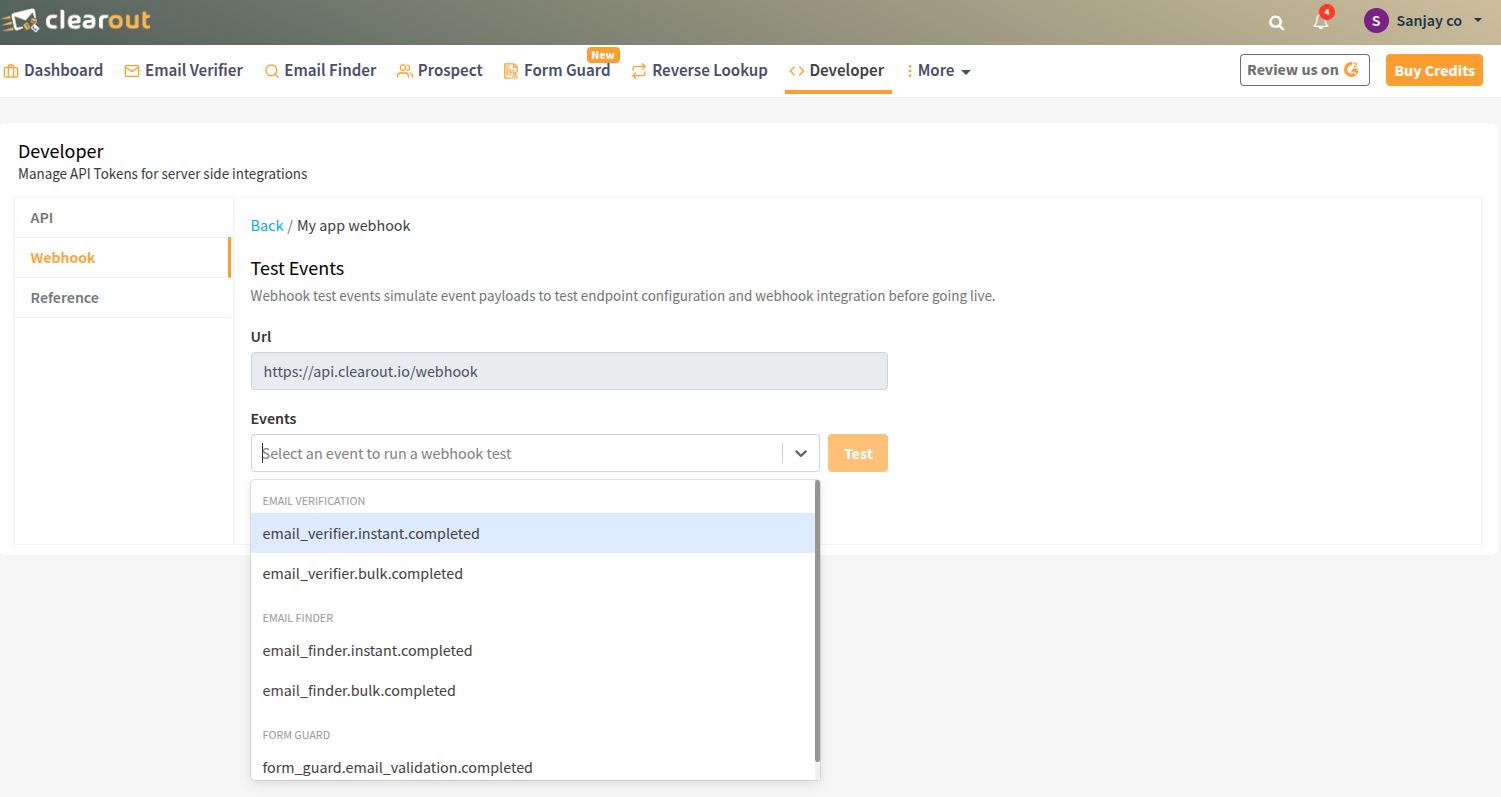
Task: Collapse the events dropdown chevron
Action: tap(801, 453)
